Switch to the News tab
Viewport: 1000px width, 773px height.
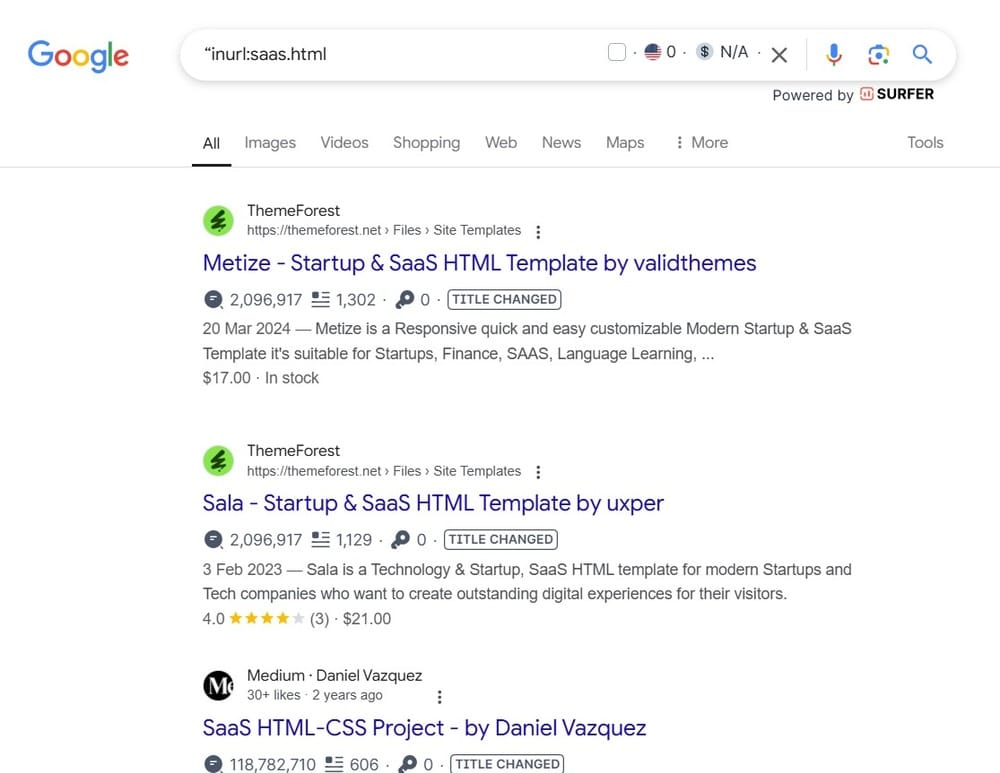coord(561,142)
